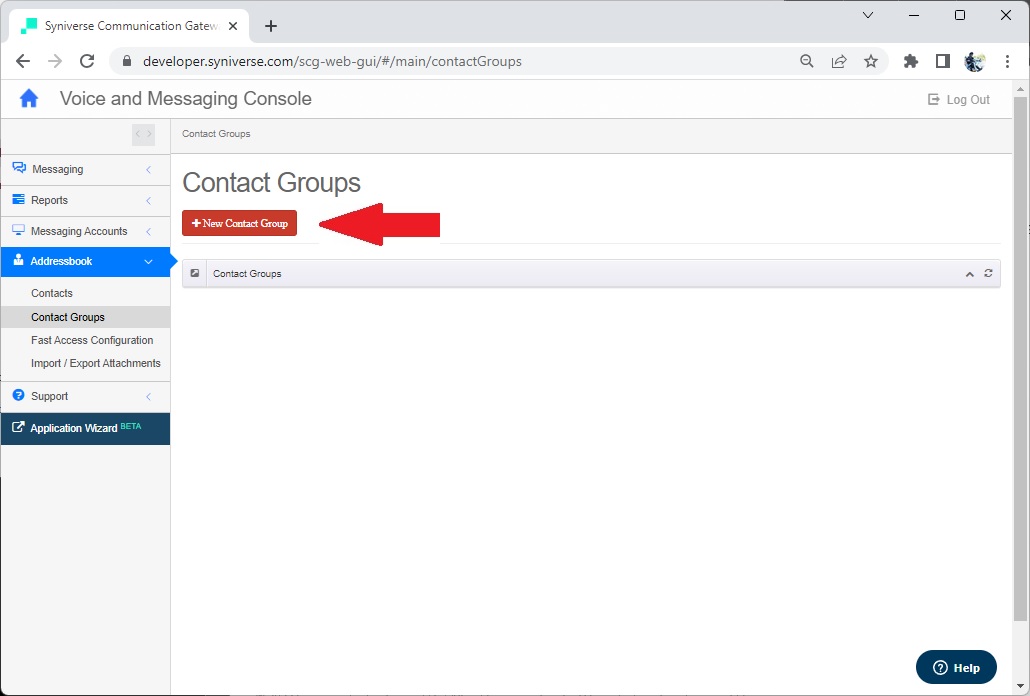Click the Messaging Accounts monitor icon
The width and height of the screenshot is (1030, 696).
point(18,230)
